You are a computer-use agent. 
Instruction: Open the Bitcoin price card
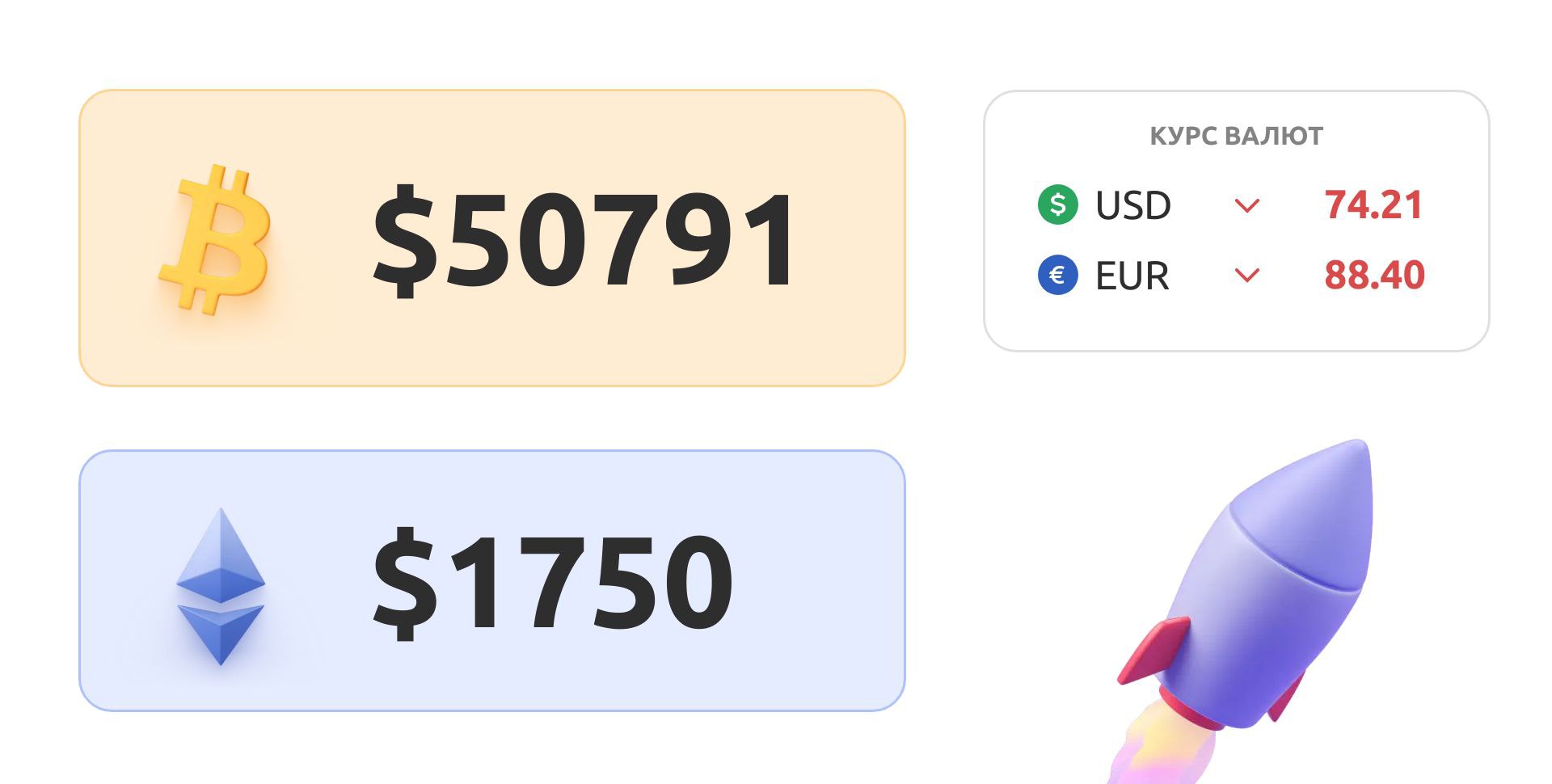tap(491, 238)
